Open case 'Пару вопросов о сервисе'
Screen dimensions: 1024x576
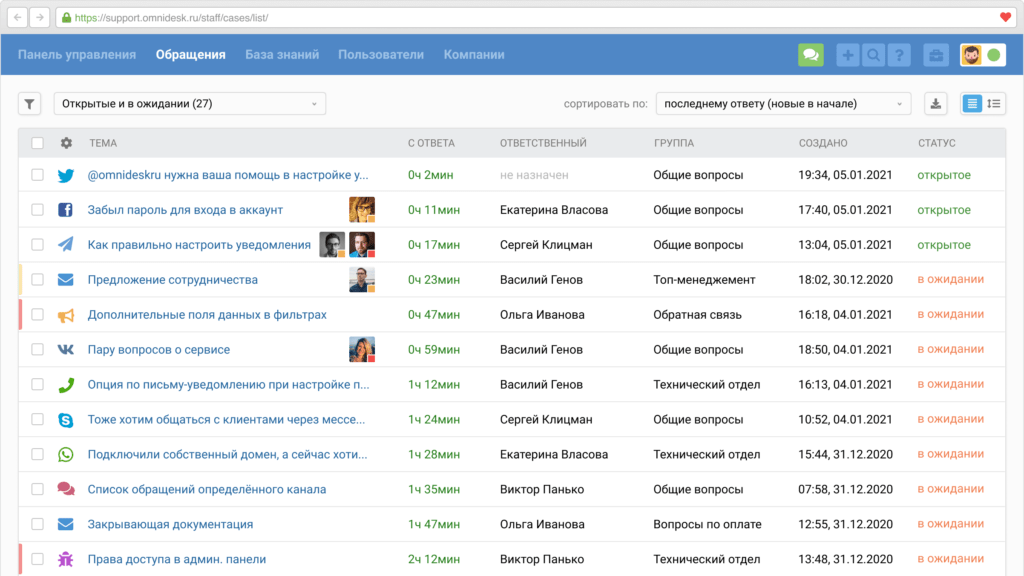coord(159,349)
